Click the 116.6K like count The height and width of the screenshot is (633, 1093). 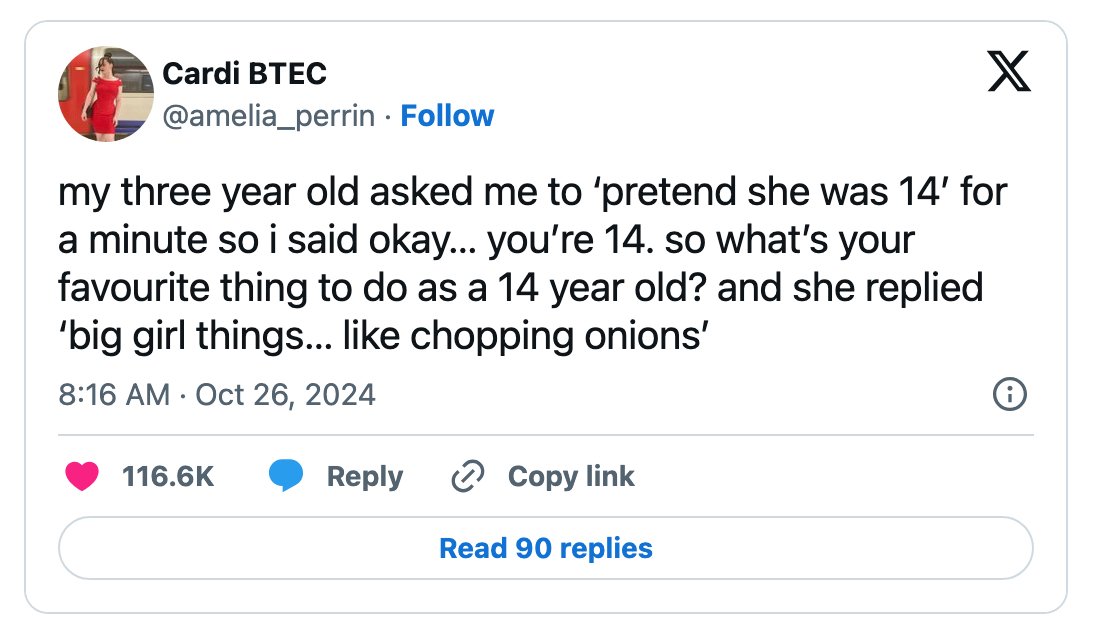pyautogui.click(x=168, y=477)
